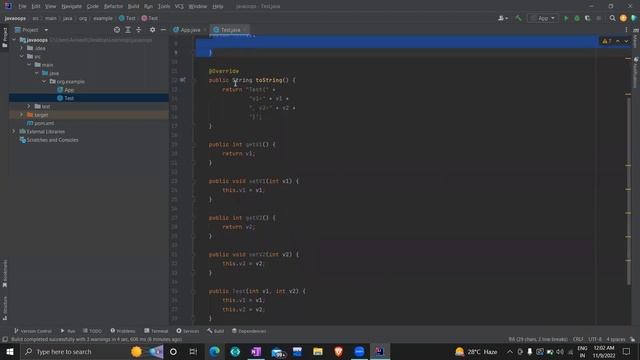640x360 pixels.
Task: Open OneNote from the taskbar
Action: [256, 351]
